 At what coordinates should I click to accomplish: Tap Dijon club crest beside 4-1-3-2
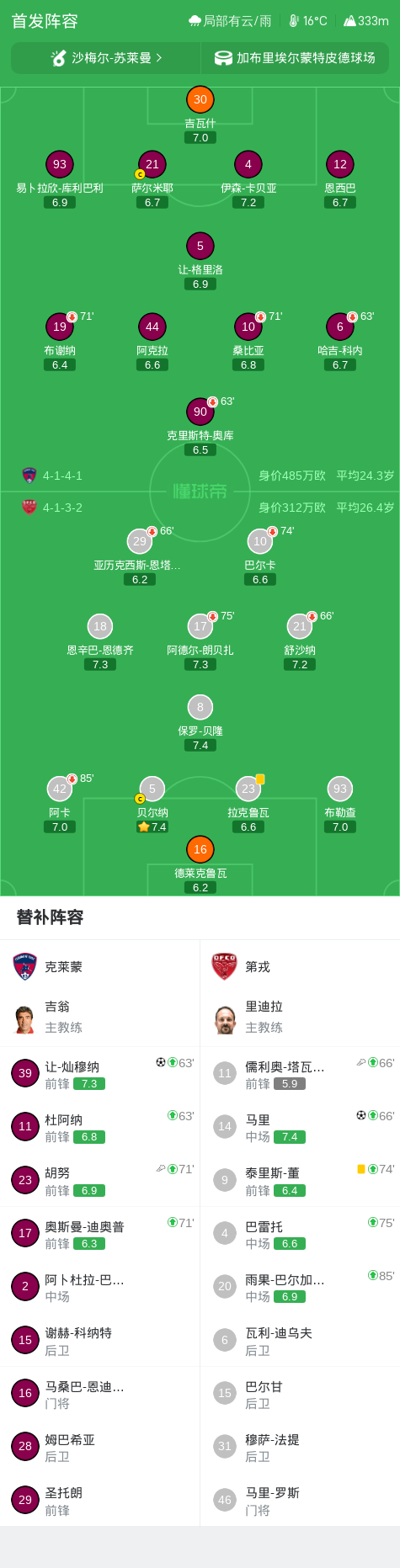[x=29, y=508]
